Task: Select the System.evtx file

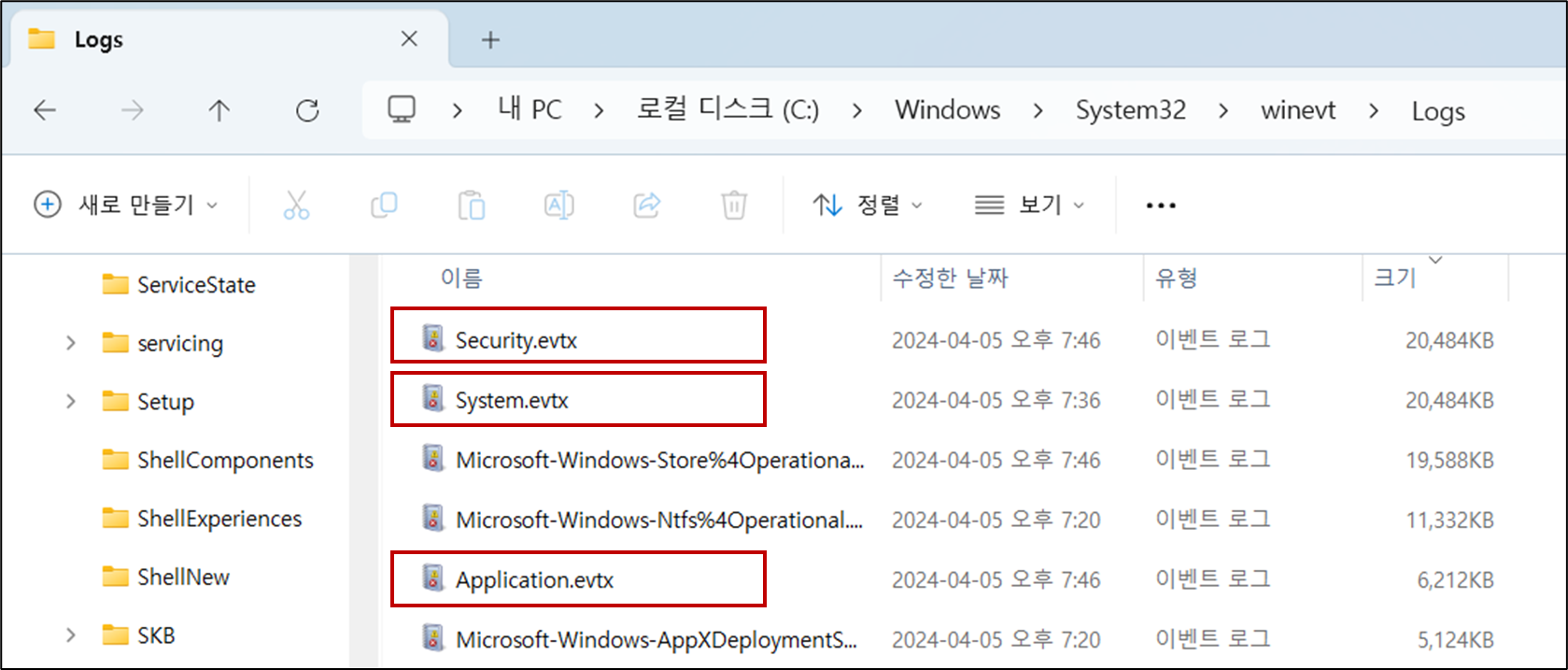Action: [x=512, y=400]
